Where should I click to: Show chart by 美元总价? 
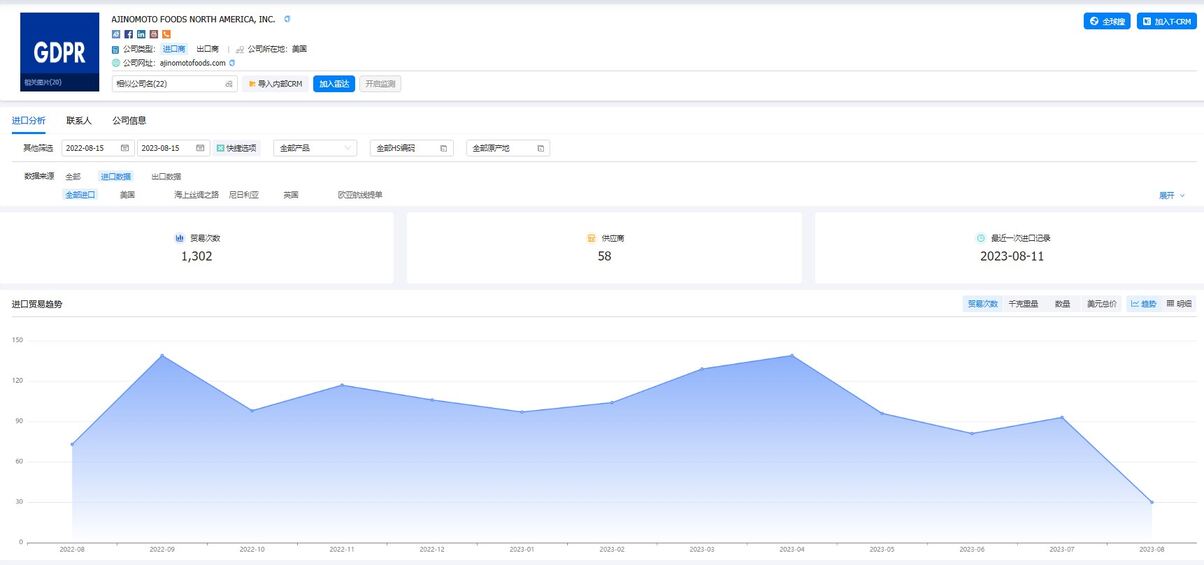(x=1102, y=303)
